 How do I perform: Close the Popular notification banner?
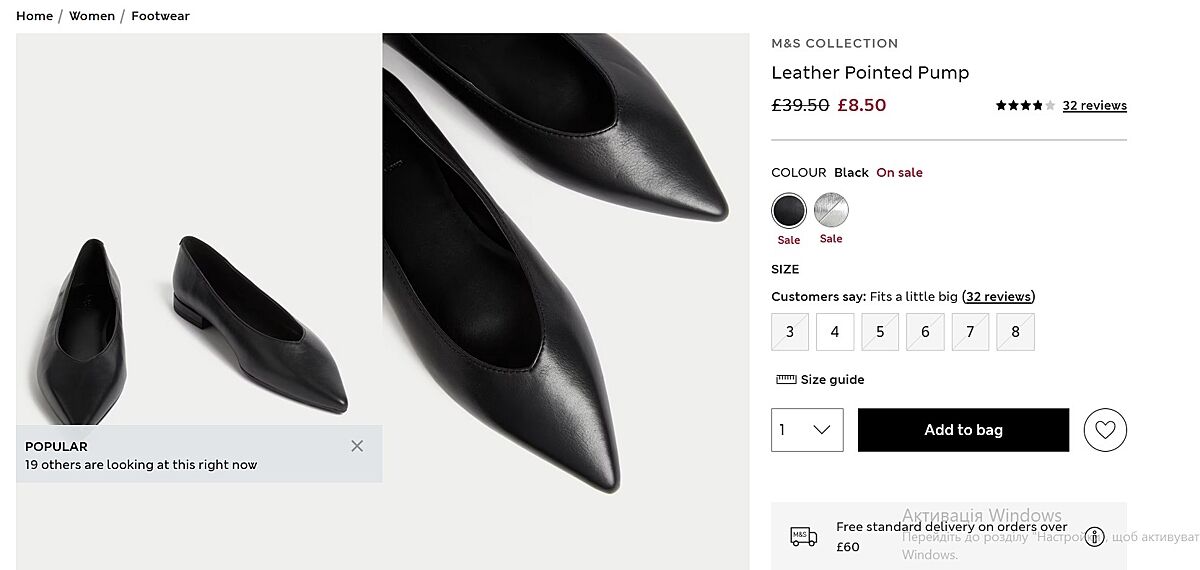tap(357, 446)
